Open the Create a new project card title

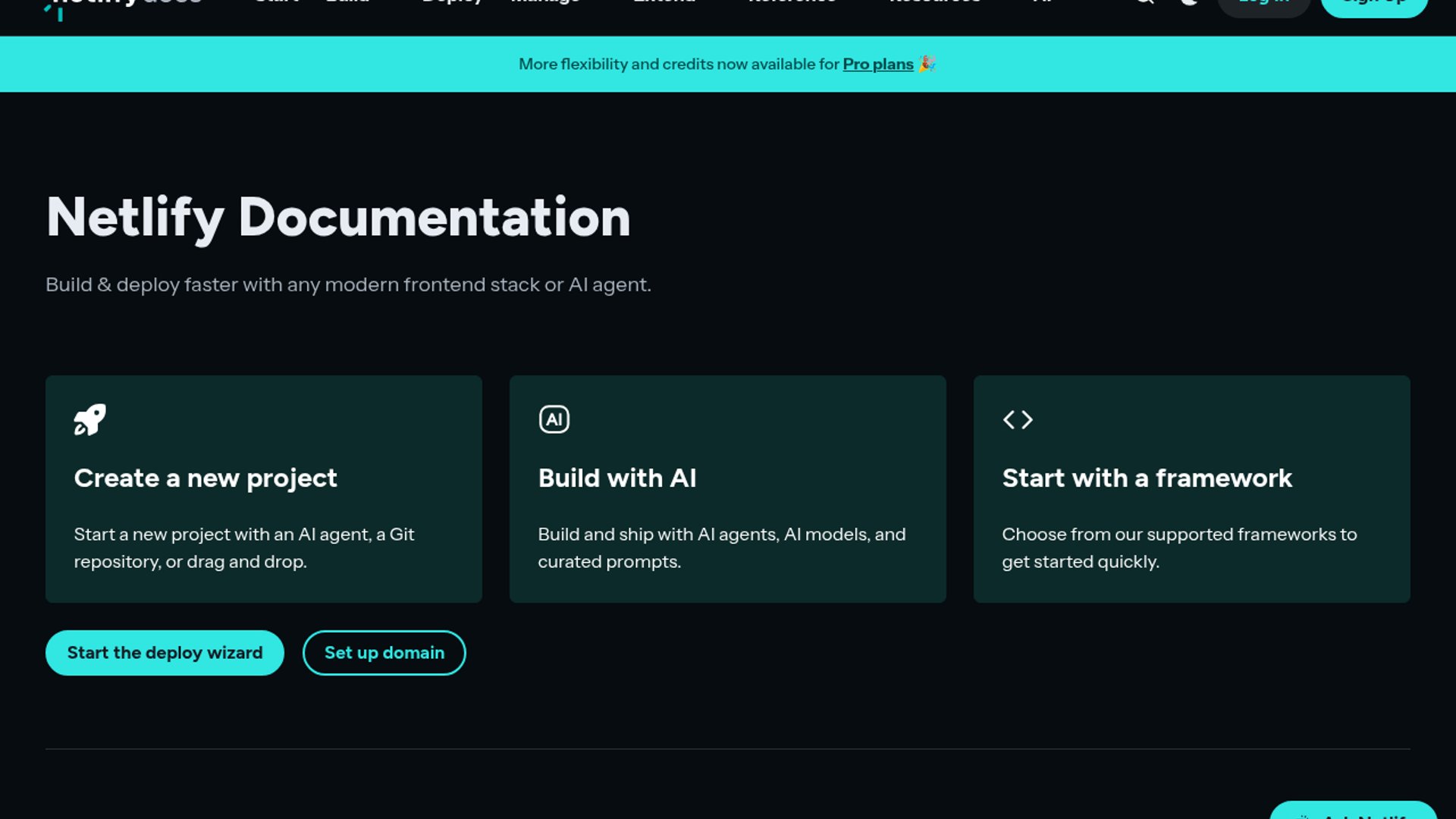click(x=206, y=479)
